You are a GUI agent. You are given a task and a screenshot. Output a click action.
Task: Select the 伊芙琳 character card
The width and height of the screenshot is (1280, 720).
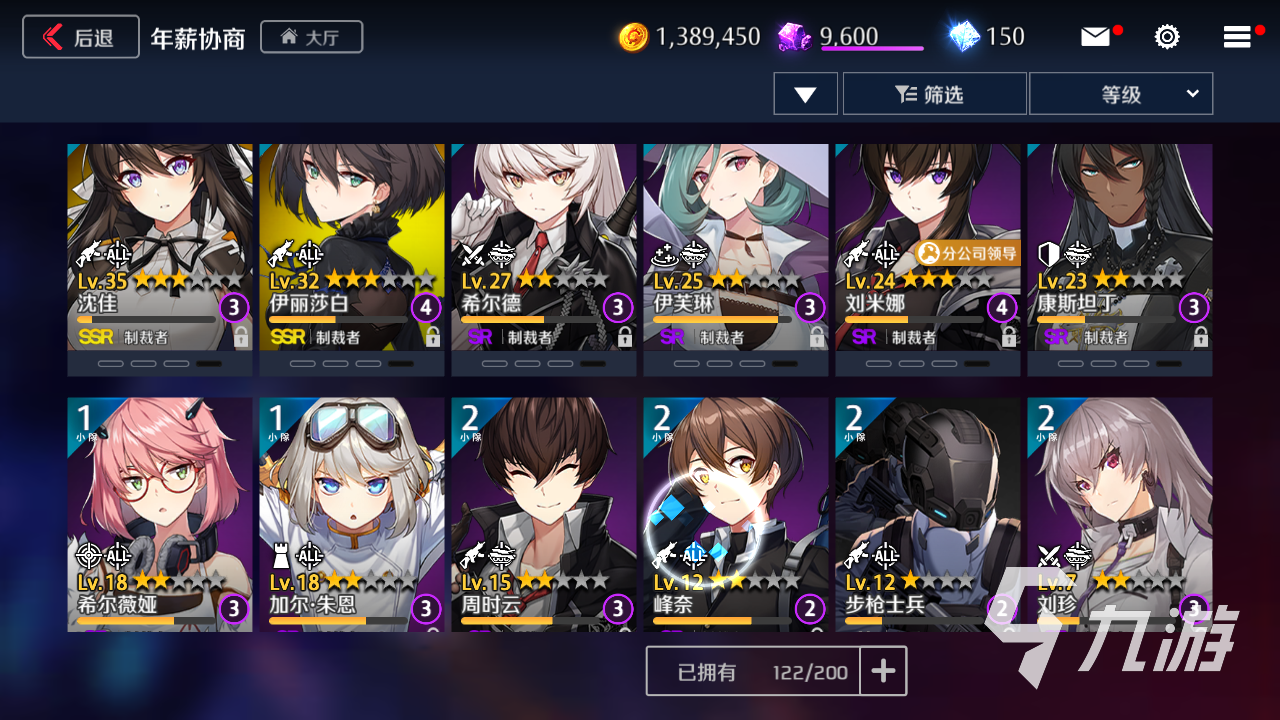(736, 260)
